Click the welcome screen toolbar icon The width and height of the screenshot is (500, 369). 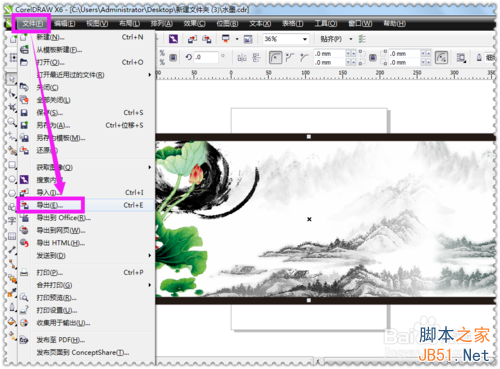point(248,39)
